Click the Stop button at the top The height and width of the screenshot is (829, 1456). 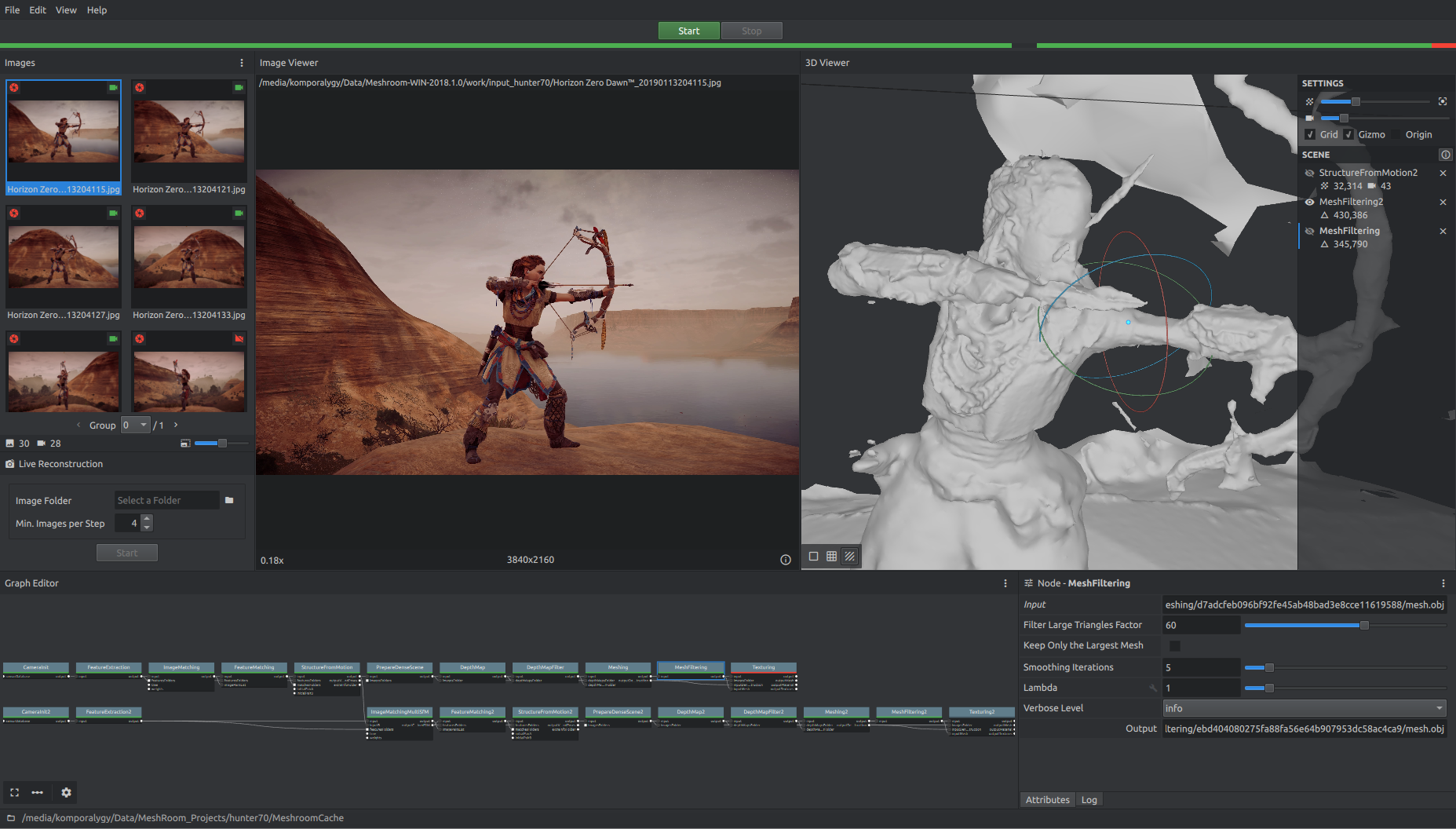(x=751, y=31)
